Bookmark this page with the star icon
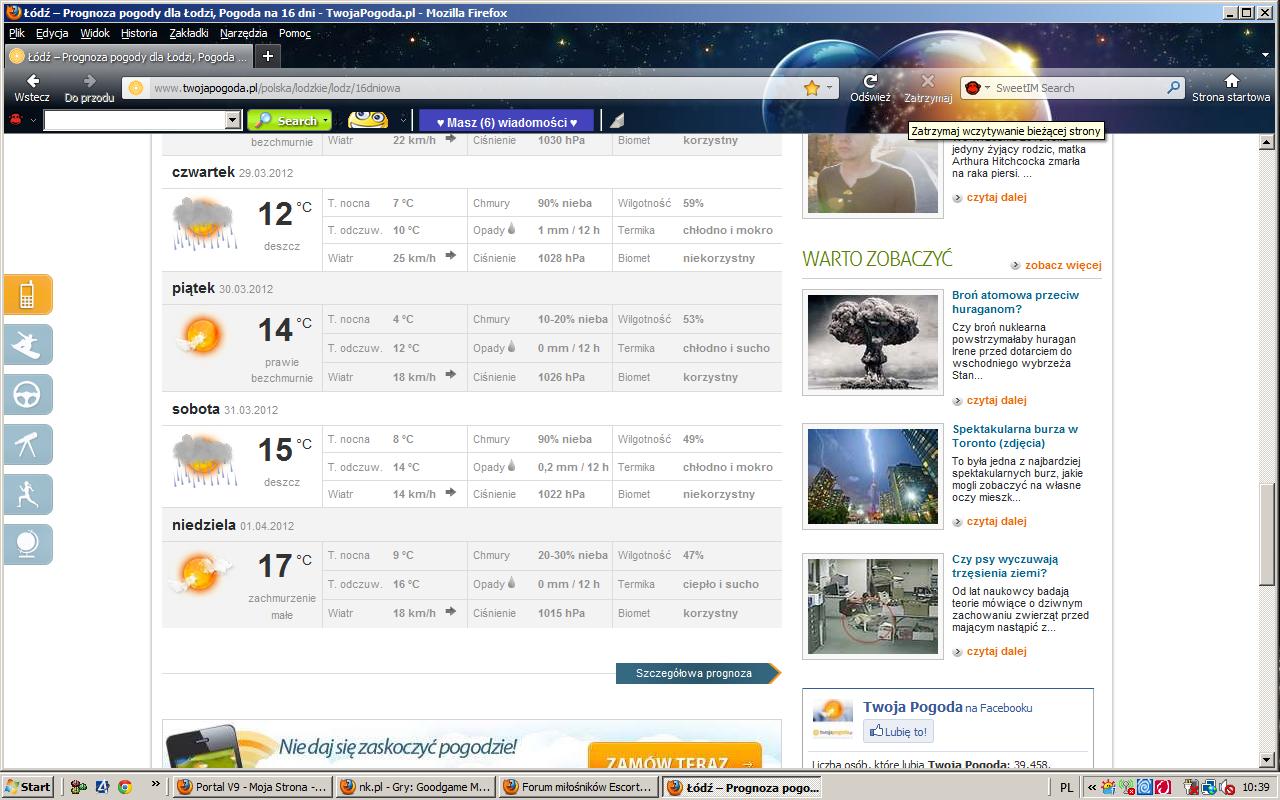This screenshot has height=800, width=1280. click(811, 88)
